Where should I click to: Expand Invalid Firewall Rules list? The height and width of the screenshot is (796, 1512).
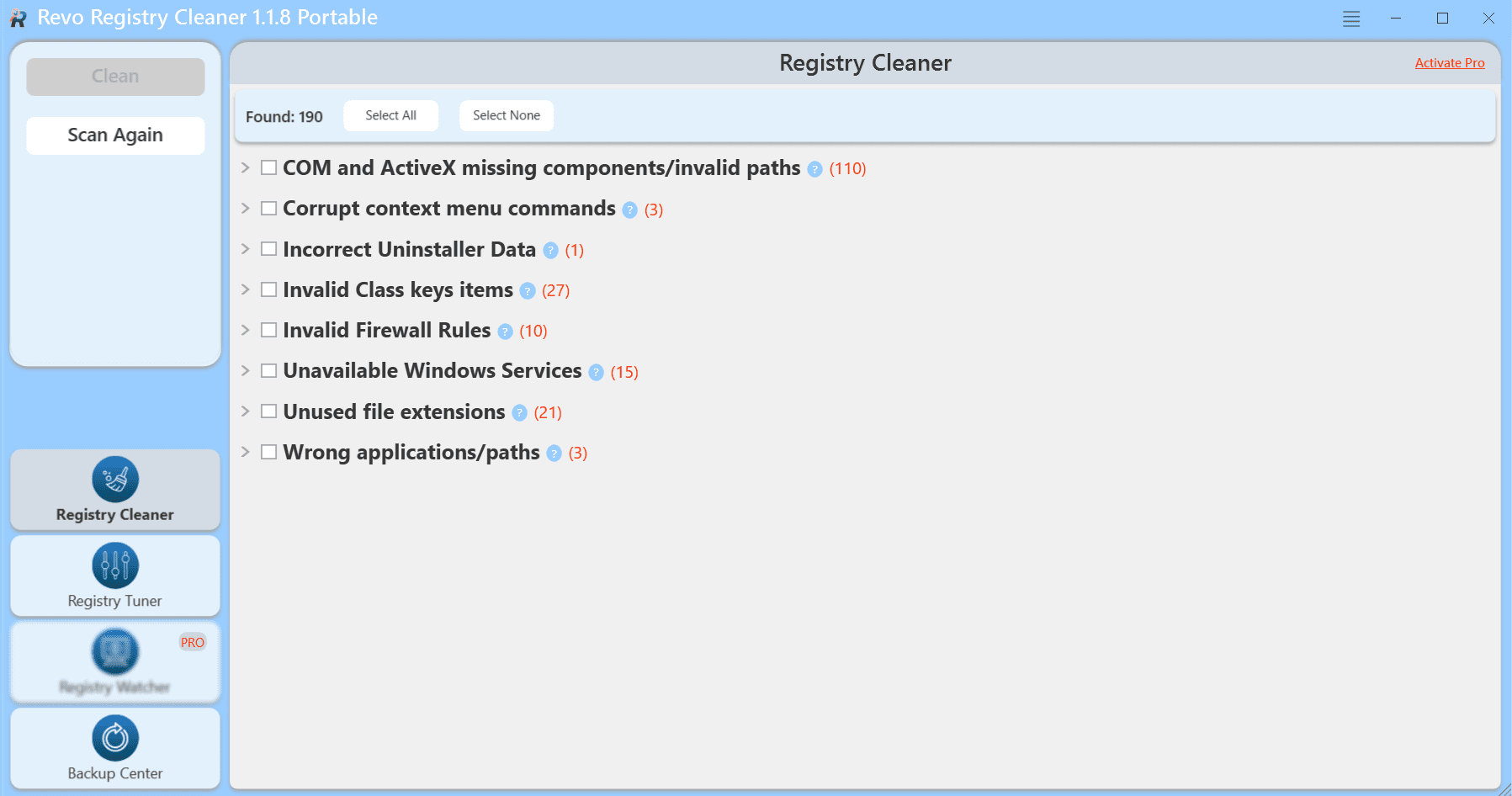pyautogui.click(x=245, y=330)
